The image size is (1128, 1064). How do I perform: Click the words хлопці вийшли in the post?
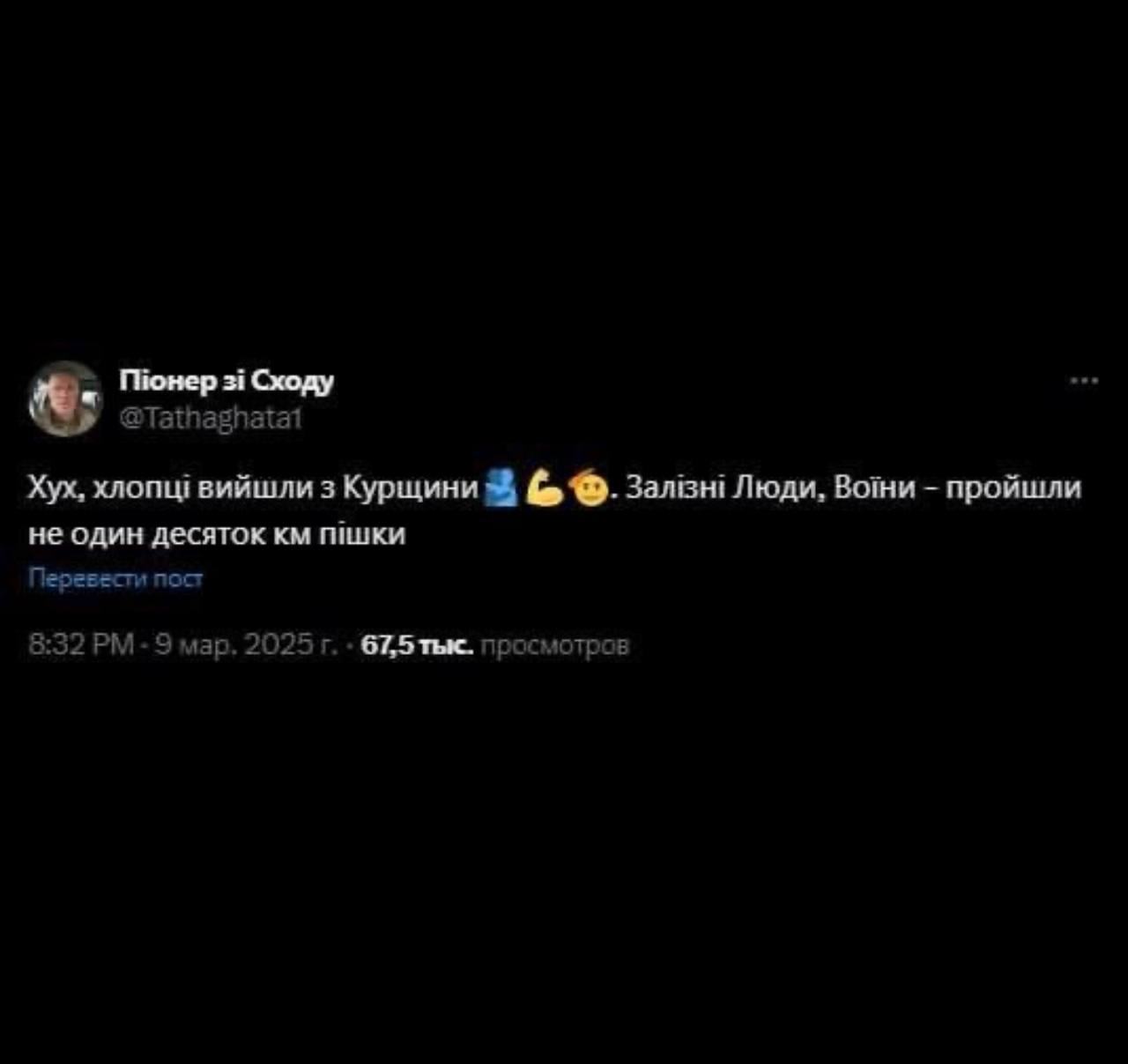pyautogui.click(x=203, y=488)
